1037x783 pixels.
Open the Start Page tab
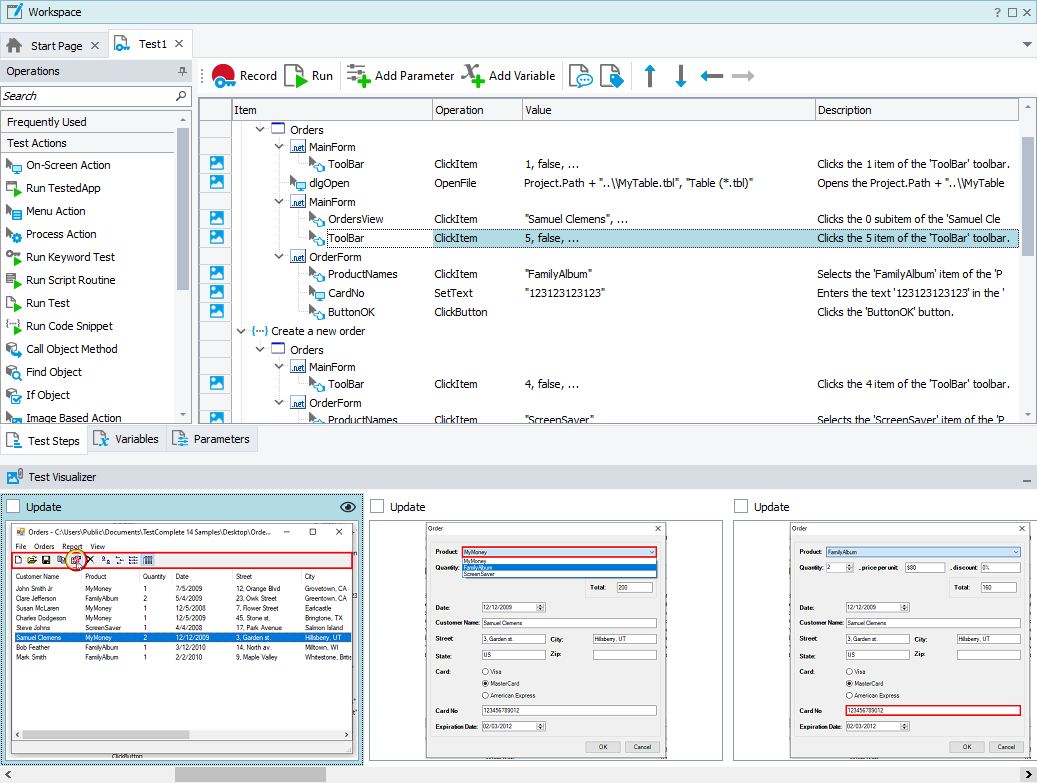point(56,46)
